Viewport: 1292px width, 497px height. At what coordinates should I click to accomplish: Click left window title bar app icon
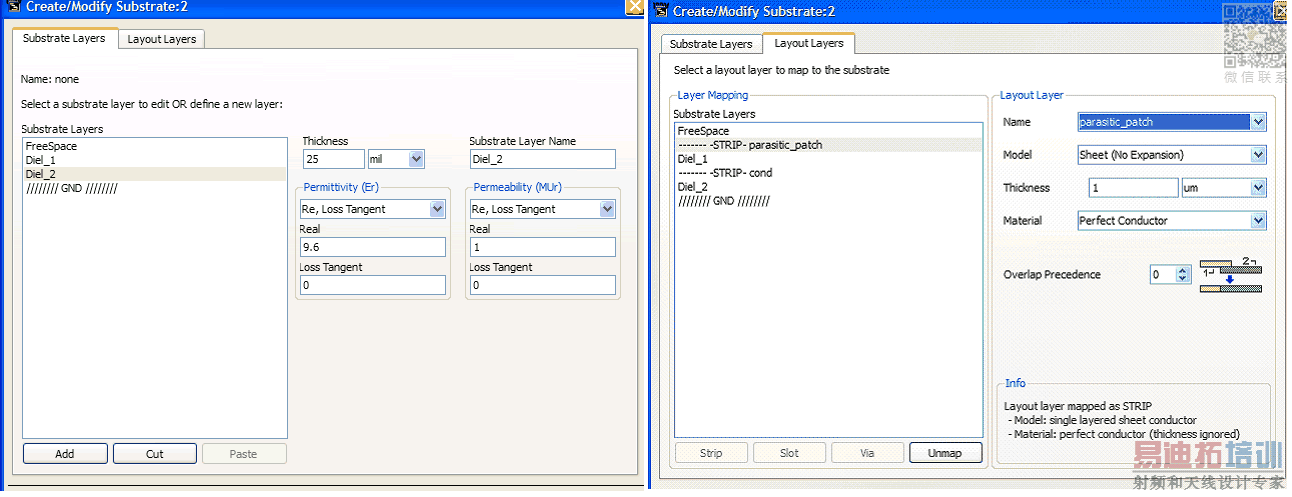pyautogui.click(x=14, y=7)
